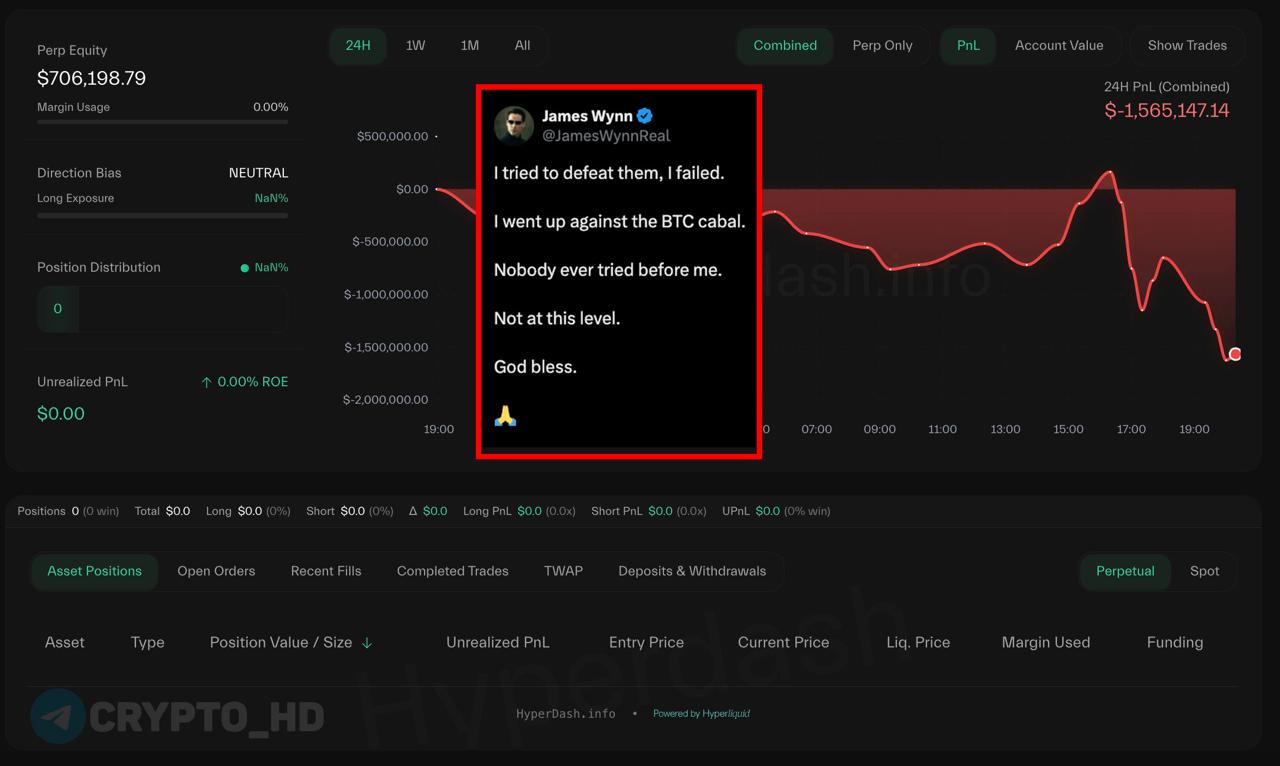Click the Funding column header
The width and height of the screenshot is (1280, 766).
pos(1175,643)
